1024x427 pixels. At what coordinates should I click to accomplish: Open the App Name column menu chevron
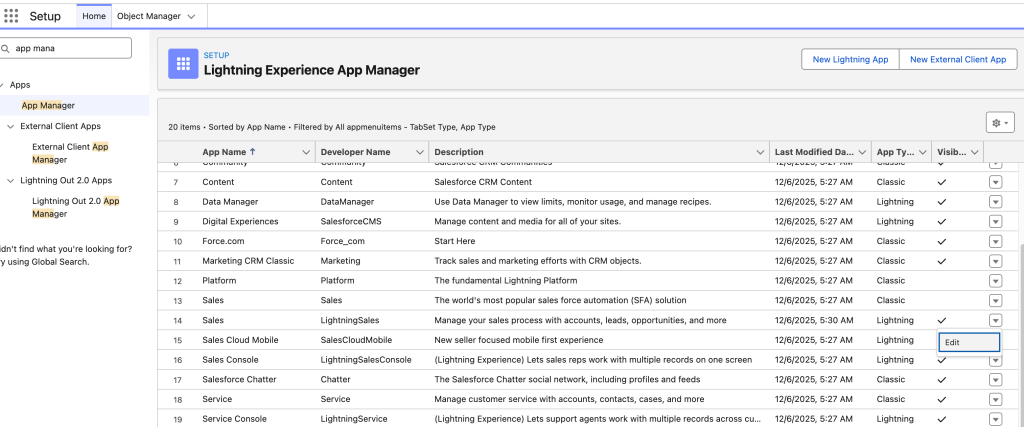[x=306, y=152]
